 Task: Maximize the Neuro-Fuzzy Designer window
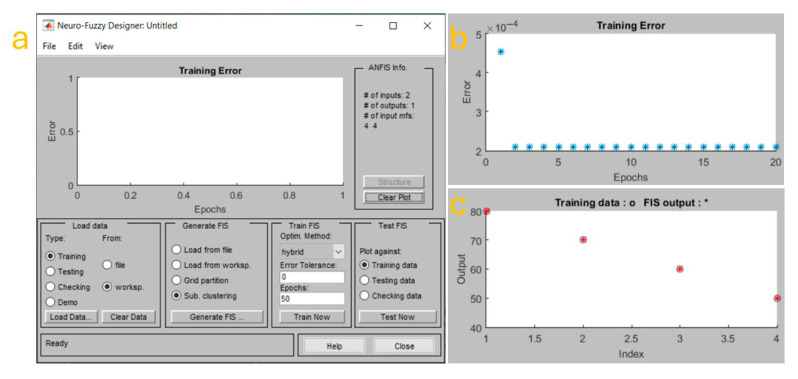click(x=393, y=25)
